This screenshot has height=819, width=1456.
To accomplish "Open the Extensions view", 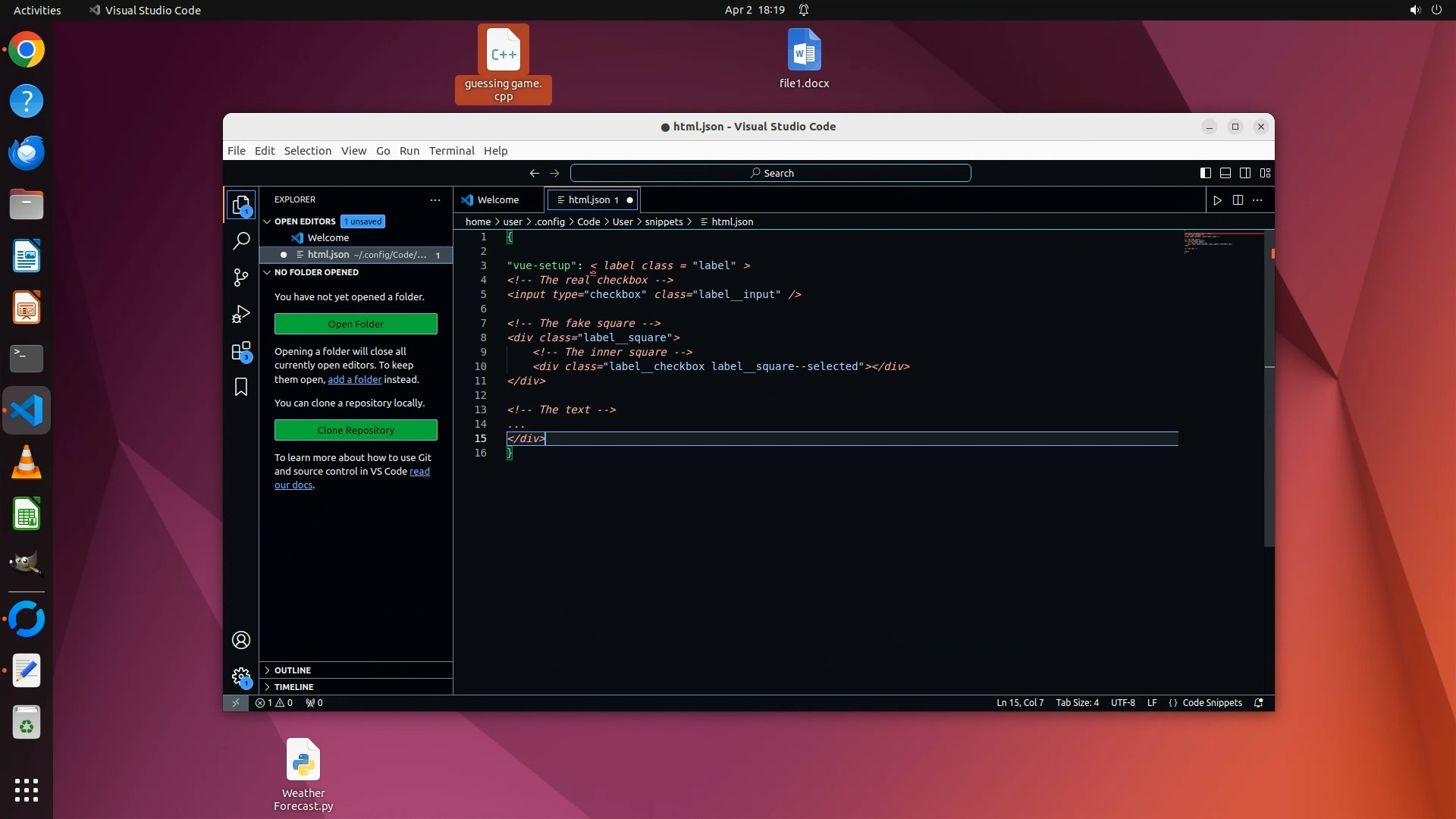I will pos(241,351).
